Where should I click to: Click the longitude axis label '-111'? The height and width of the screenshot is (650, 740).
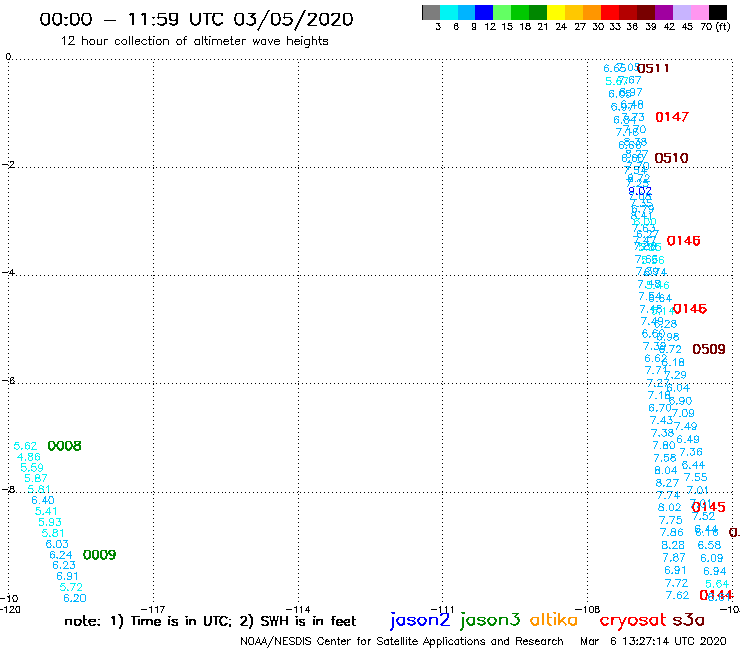(443, 609)
